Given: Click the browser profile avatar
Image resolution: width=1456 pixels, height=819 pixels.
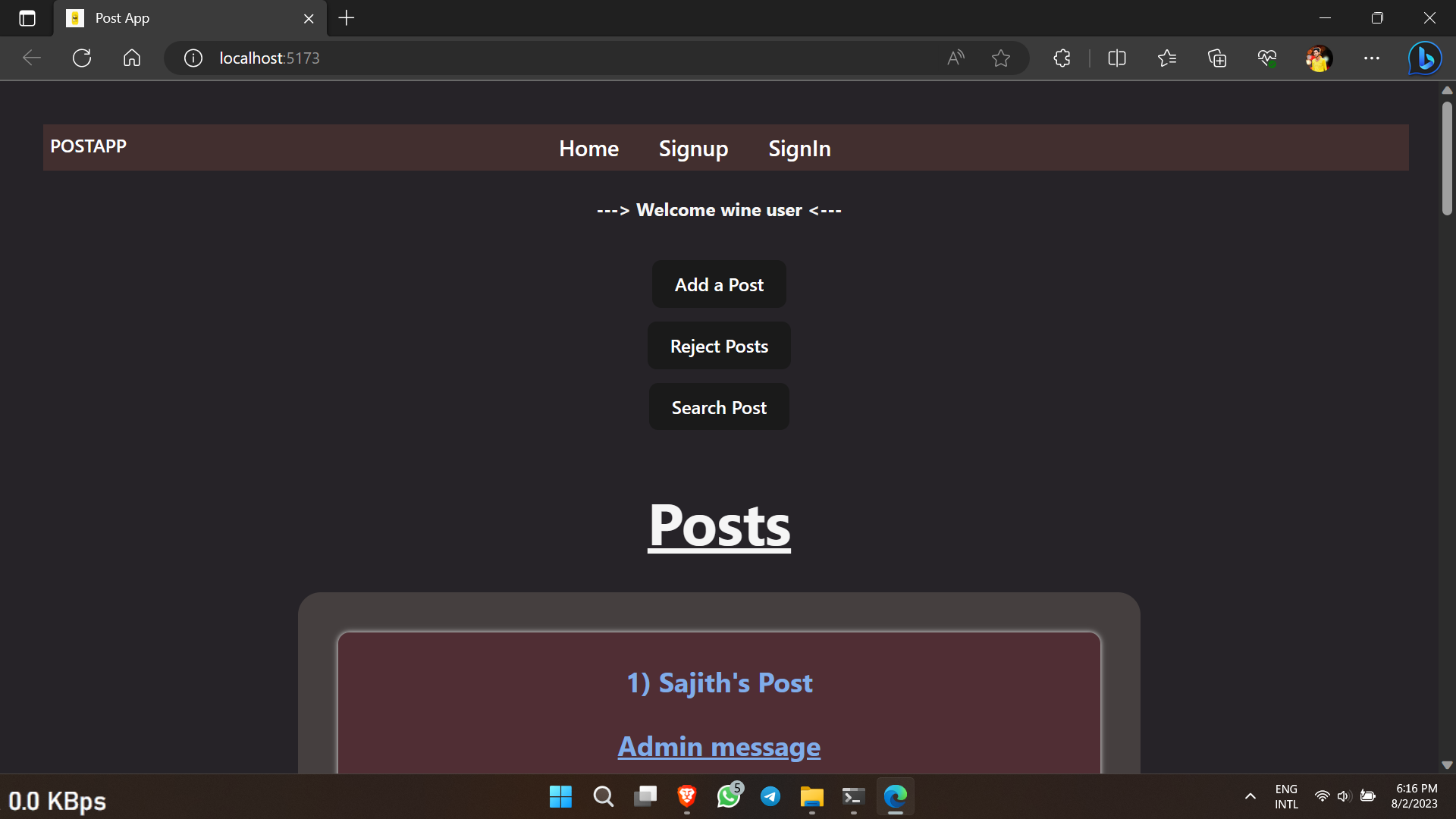Looking at the screenshot, I should (x=1319, y=58).
